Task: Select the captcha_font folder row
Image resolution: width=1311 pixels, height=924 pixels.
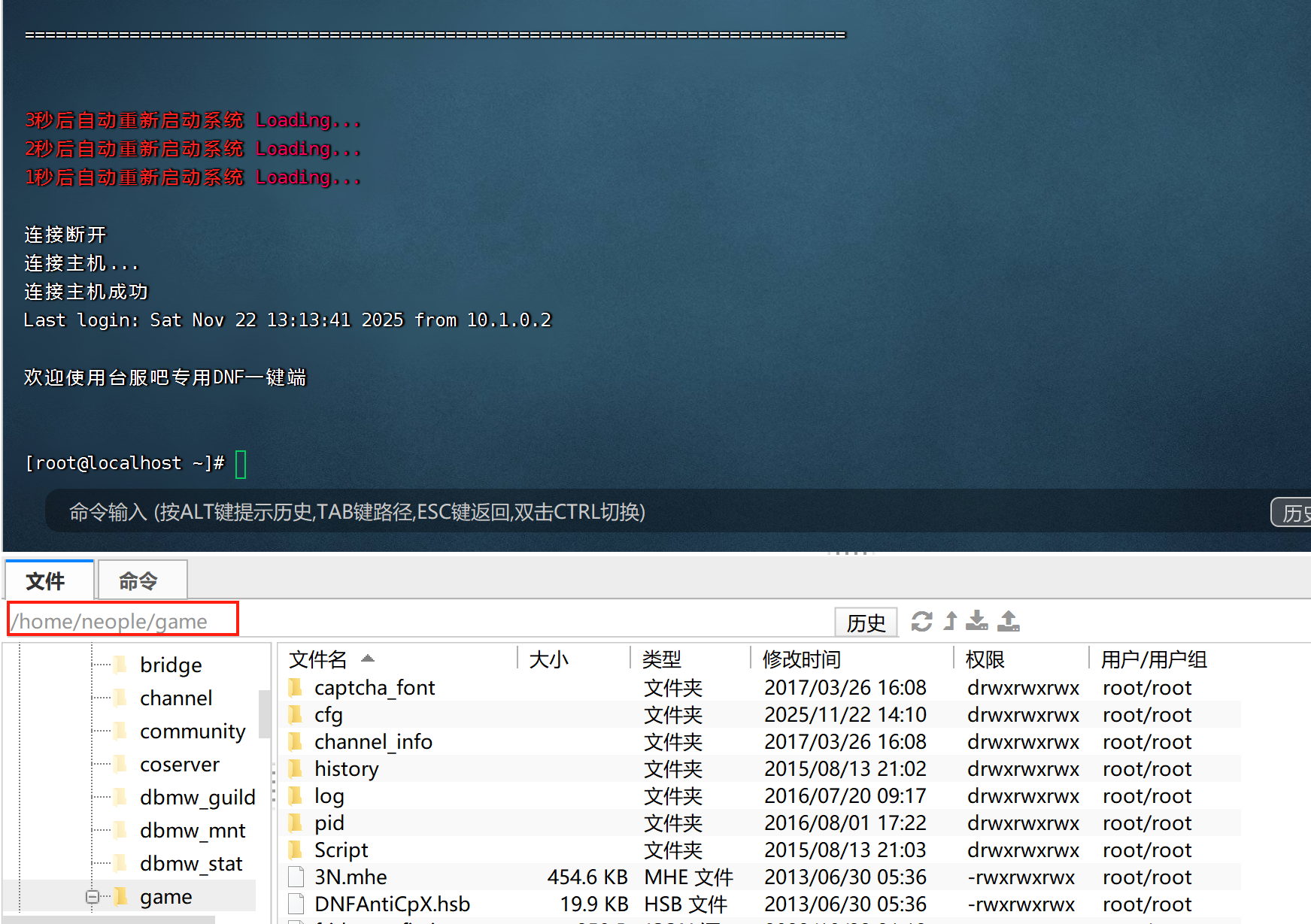Action: pyautogui.click(x=760, y=687)
